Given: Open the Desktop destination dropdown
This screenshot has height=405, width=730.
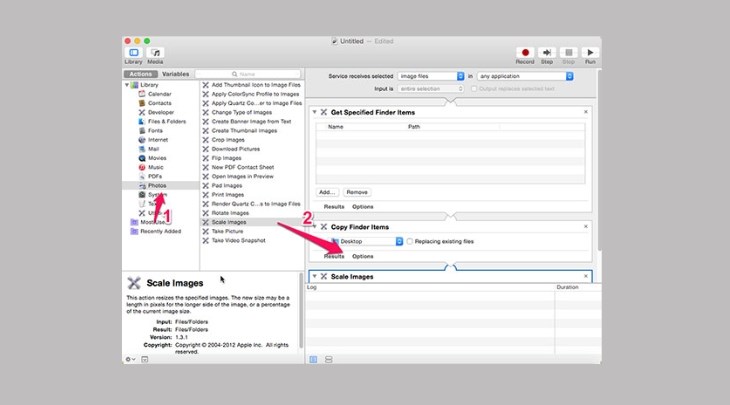Looking at the screenshot, I should point(366,241).
